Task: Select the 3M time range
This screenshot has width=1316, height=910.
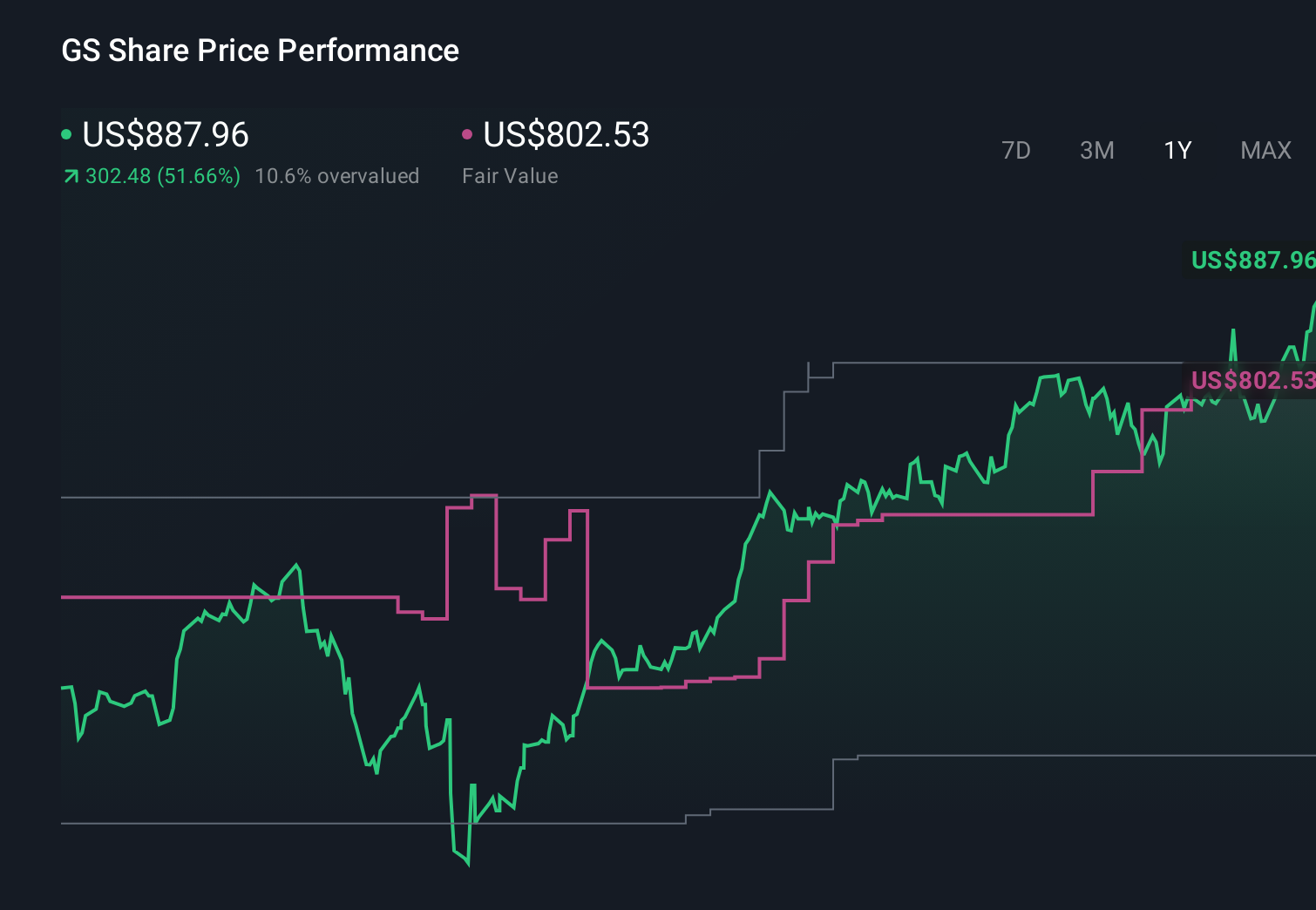Action: point(1096,150)
